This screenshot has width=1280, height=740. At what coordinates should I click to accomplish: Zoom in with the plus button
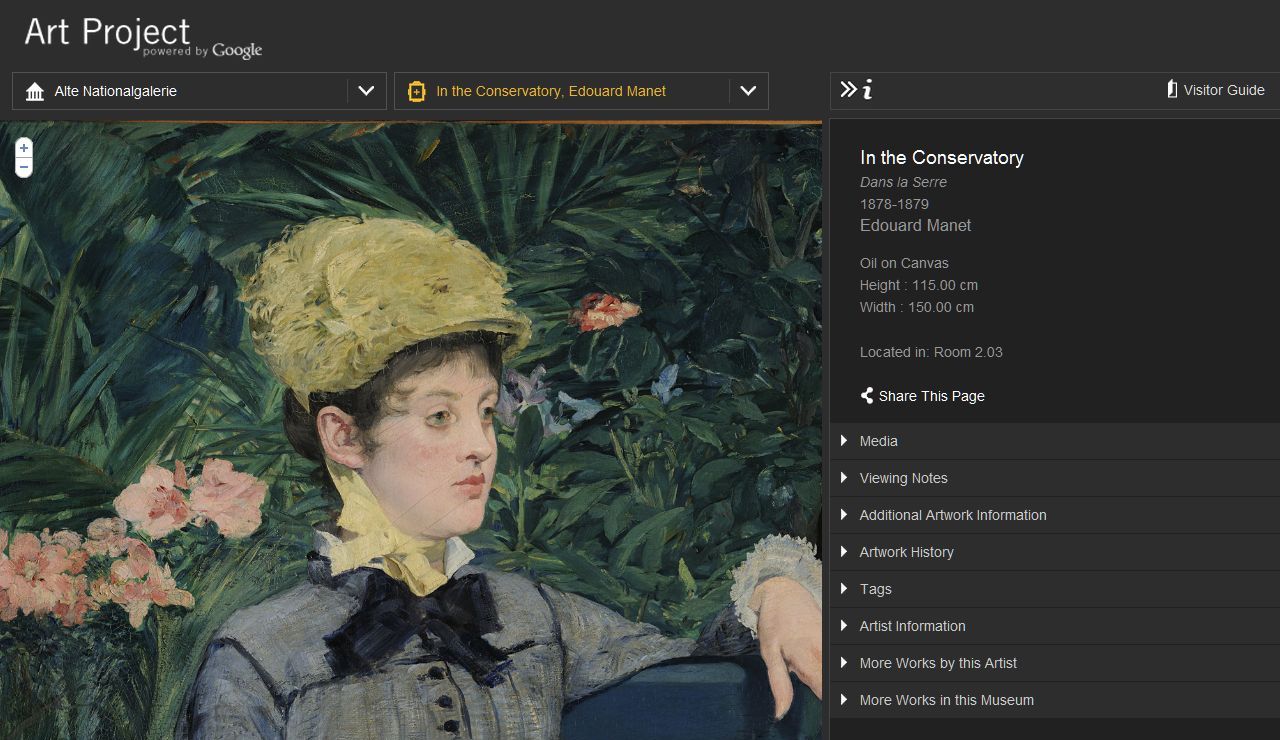click(24, 148)
